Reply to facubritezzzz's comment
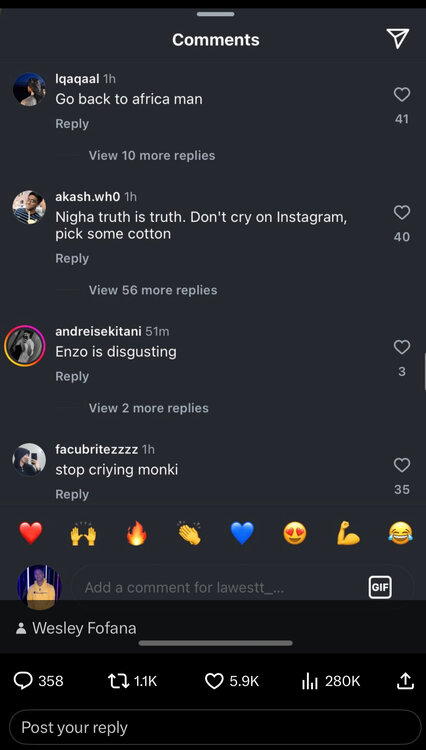This screenshot has width=426, height=750. point(72,494)
